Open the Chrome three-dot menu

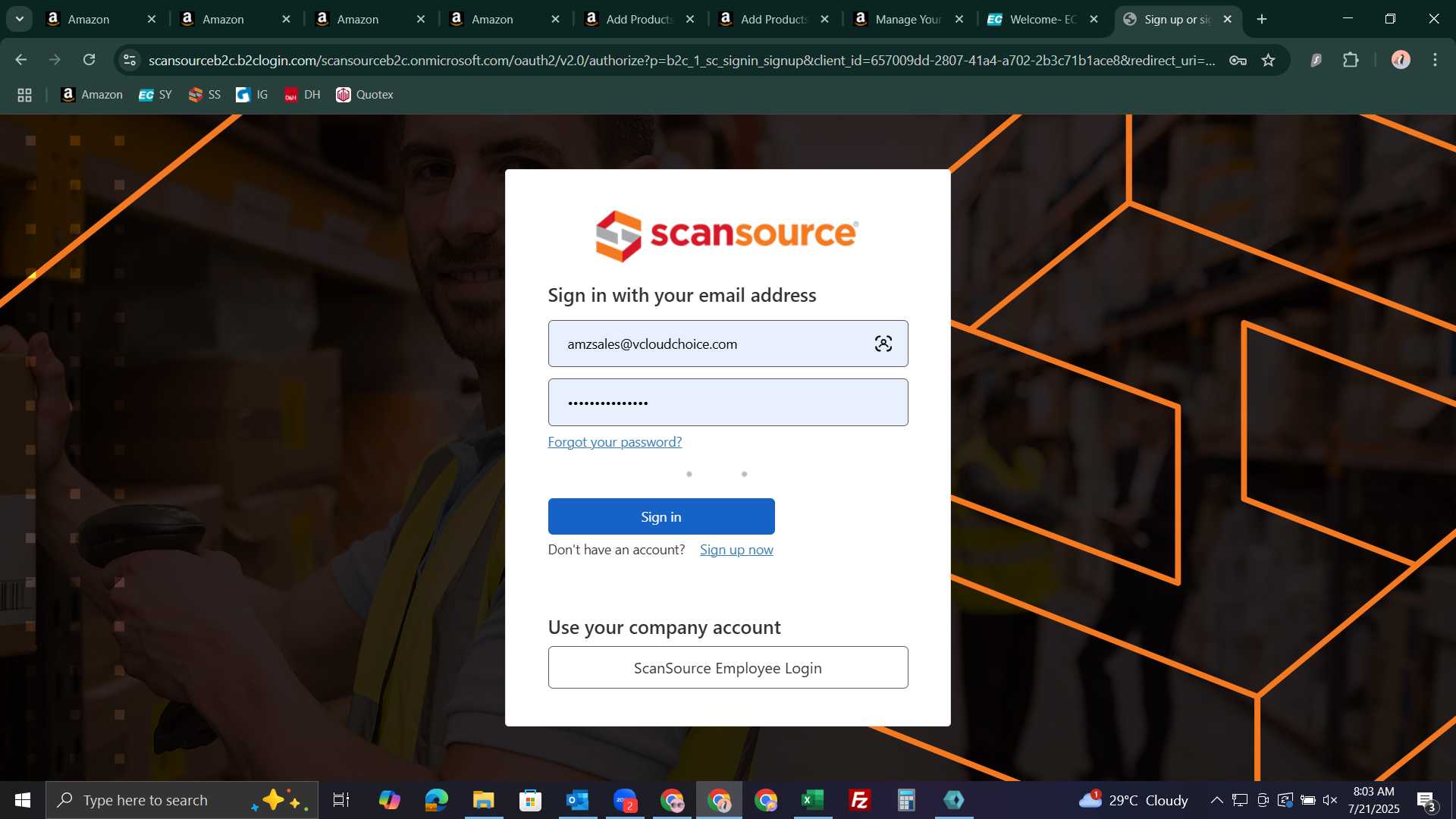pyautogui.click(x=1435, y=60)
